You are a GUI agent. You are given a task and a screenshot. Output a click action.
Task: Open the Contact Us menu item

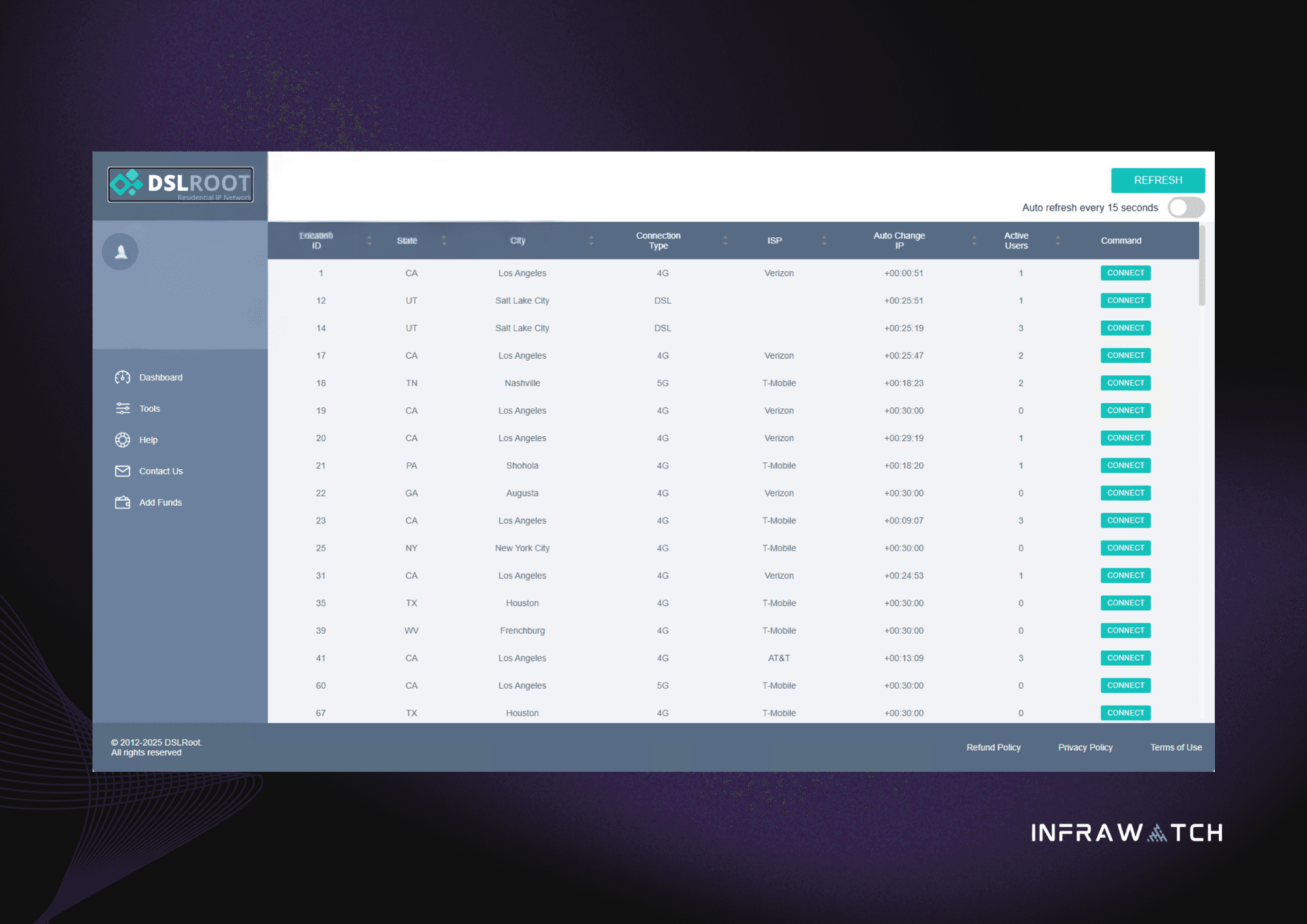coord(161,471)
